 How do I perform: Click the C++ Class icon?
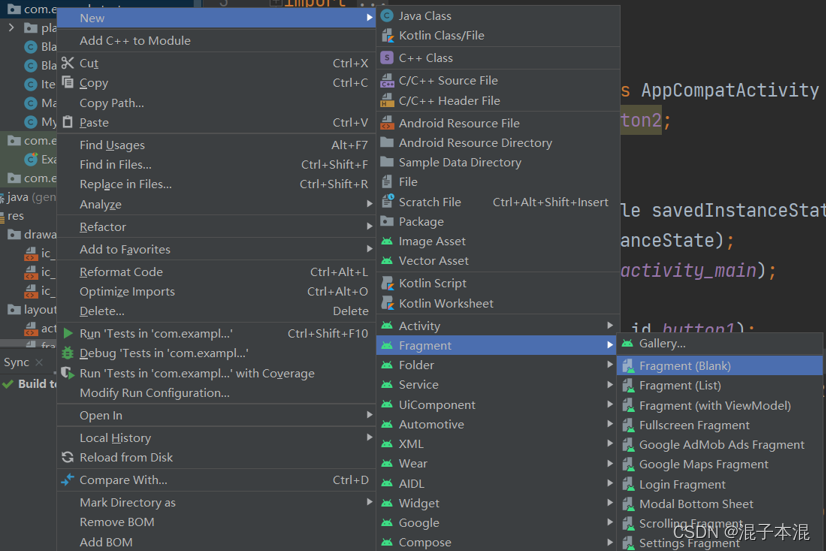click(x=387, y=58)
